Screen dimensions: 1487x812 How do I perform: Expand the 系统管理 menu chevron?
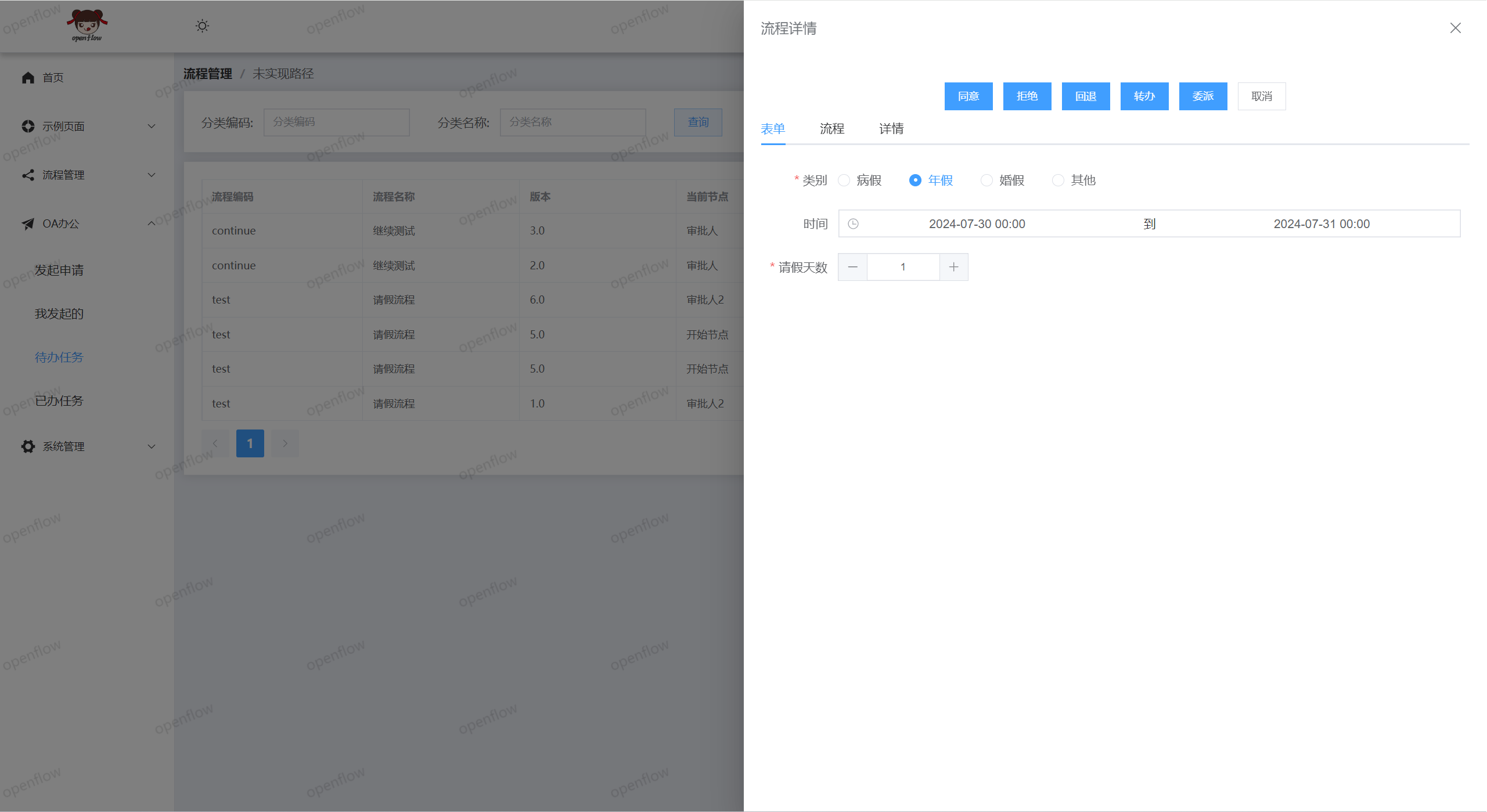(152, 446)
